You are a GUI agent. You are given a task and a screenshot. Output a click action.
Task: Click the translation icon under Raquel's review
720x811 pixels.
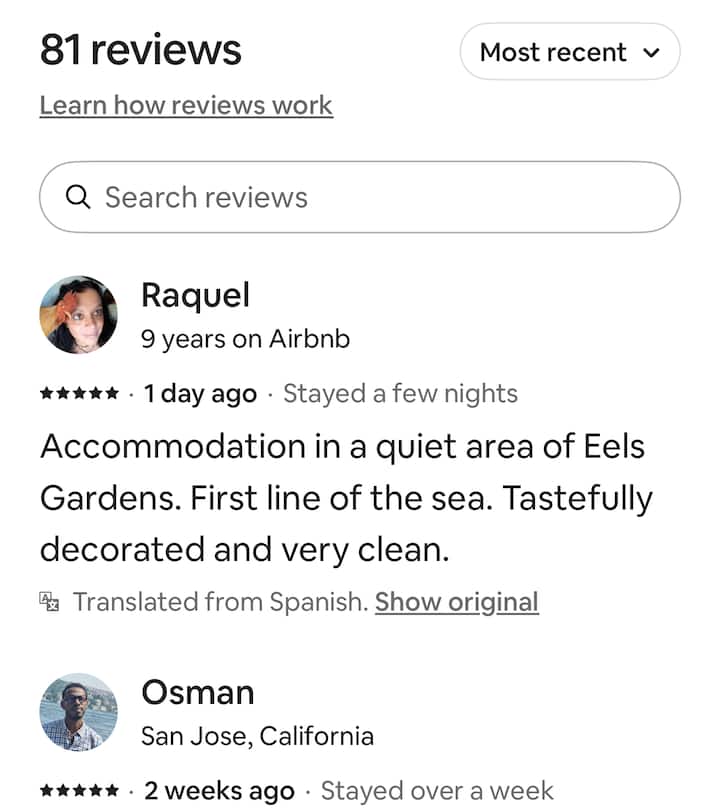50,601
